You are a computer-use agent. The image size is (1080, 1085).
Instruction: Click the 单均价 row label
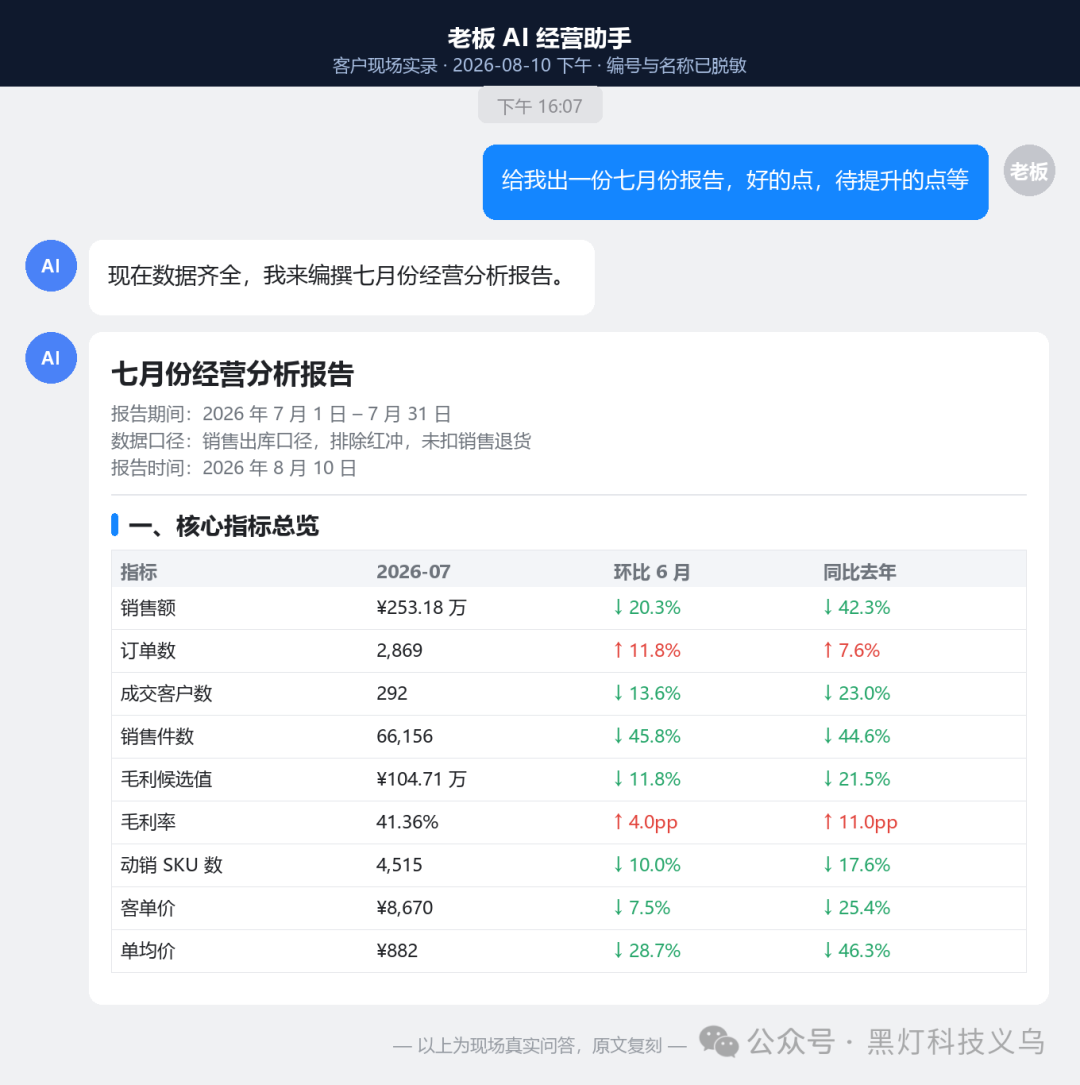point(148,951)
